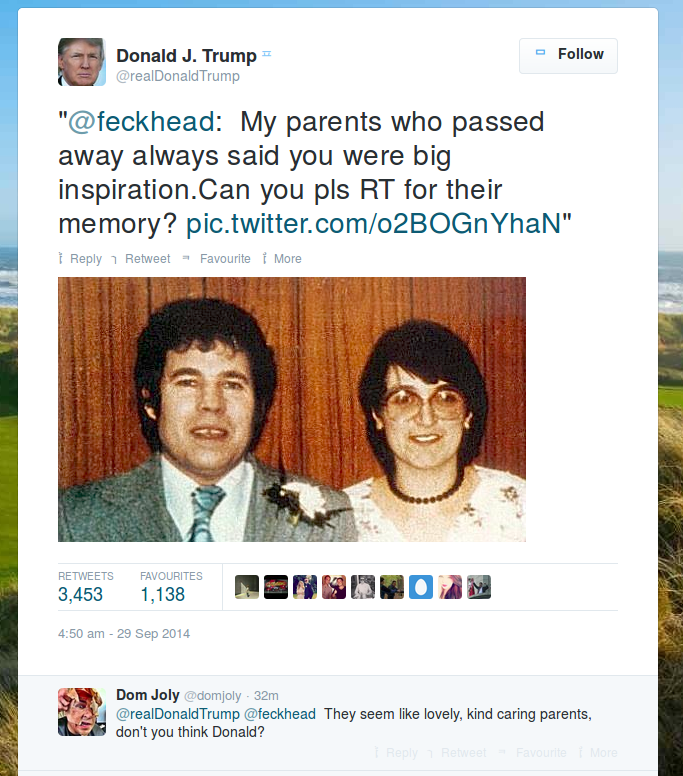The width and height of the screenshot is (683, 776).
Task: Click the last retweeter avatar in the row
Action: pyautogui.click(x=479, y=587)
